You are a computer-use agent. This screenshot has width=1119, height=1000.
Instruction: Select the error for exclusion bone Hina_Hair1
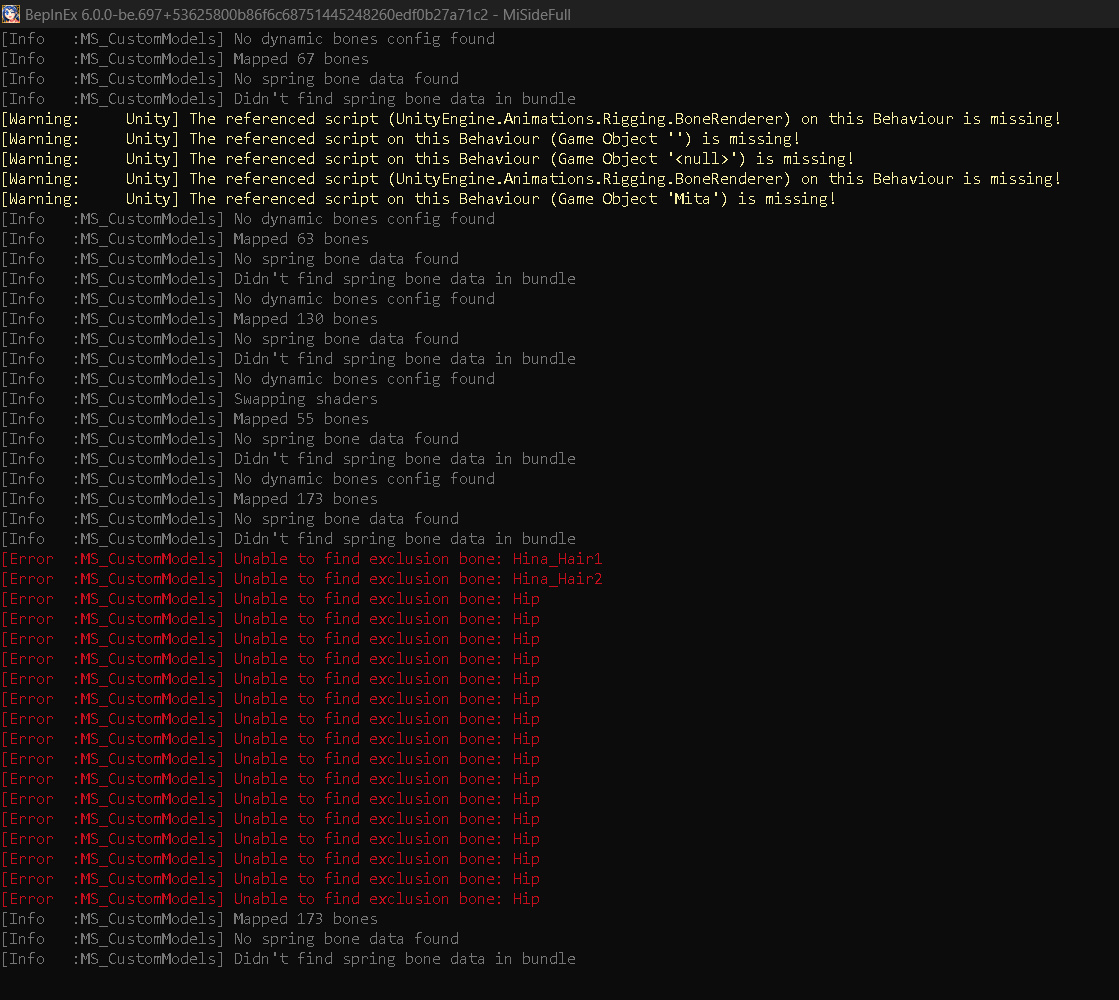(418, 559)
